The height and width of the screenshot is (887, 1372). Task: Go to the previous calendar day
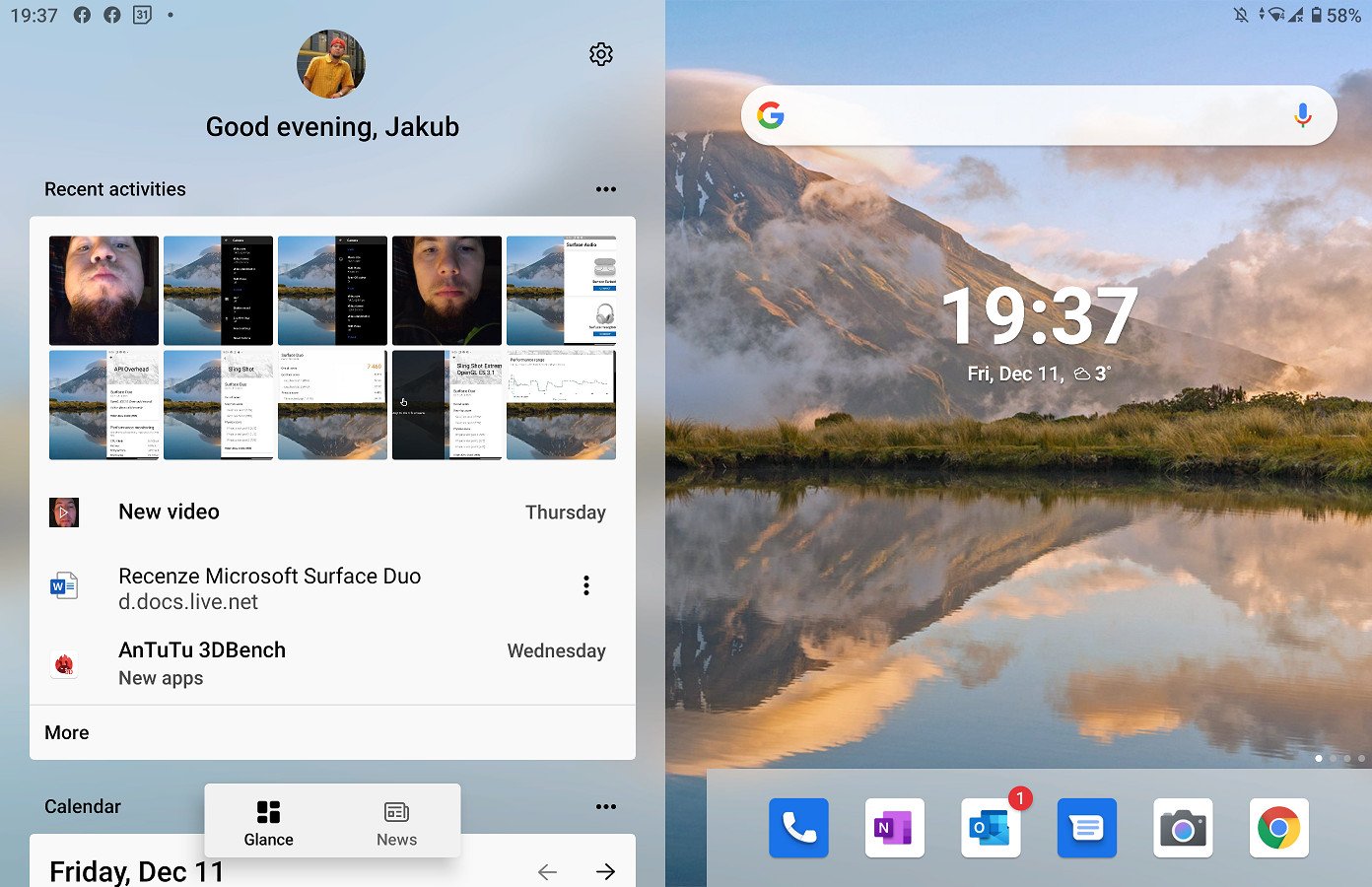pyautogui.click(x=548, y=871)
